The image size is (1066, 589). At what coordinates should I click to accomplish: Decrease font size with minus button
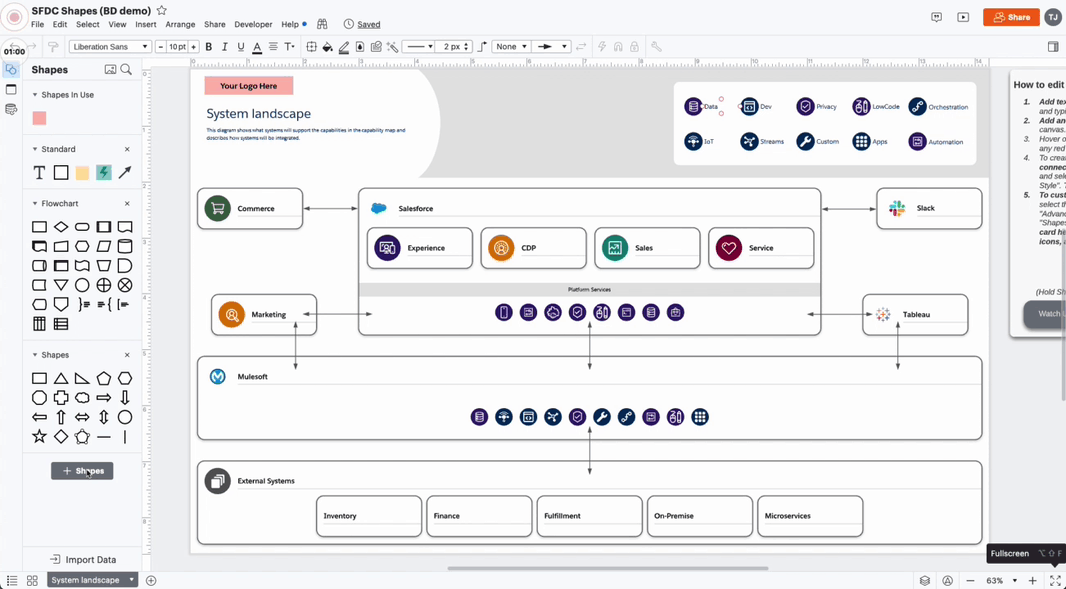[160, 47]
